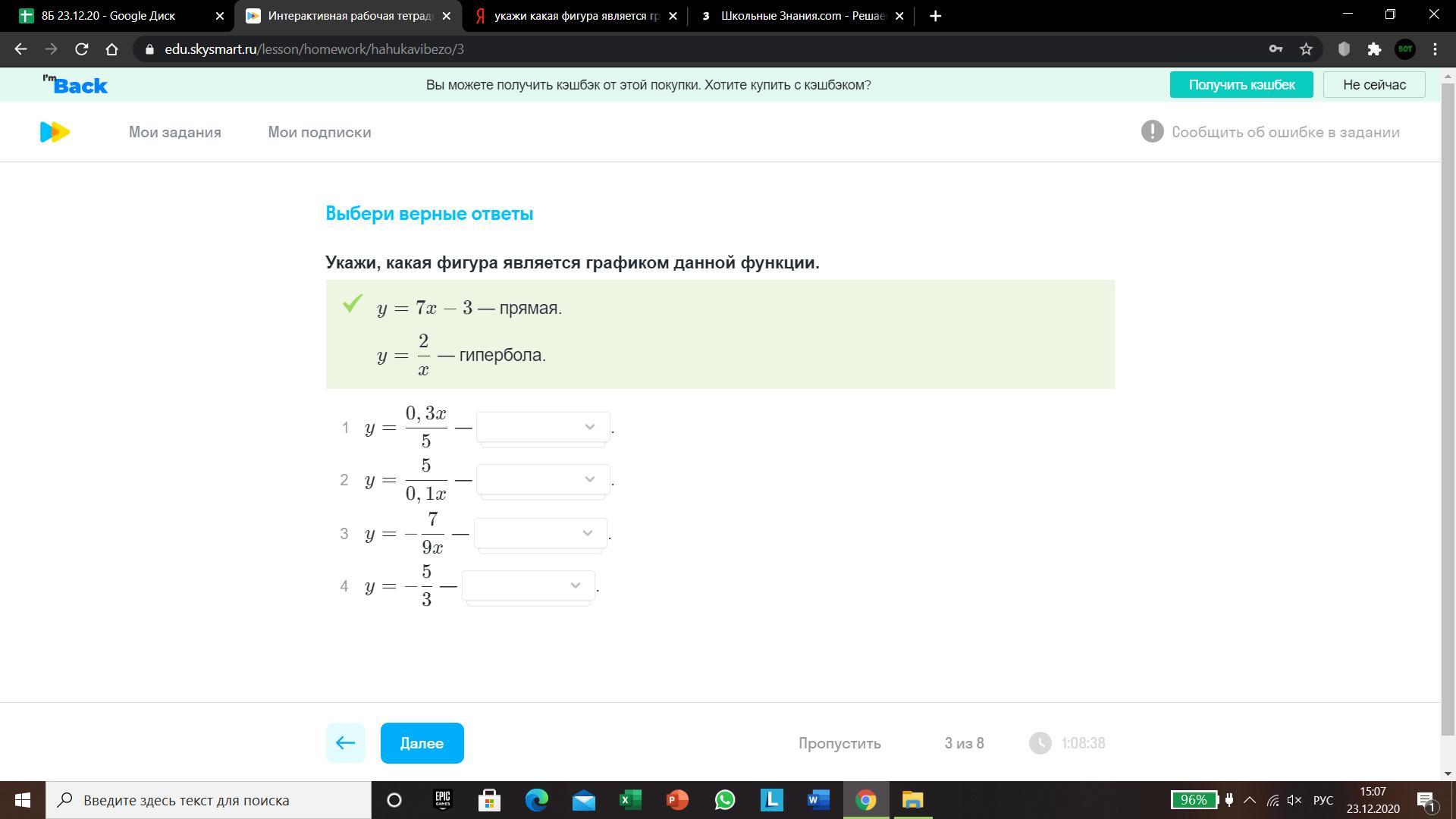Click the Пропустить link
Image resolution: width=1456 pixels, height=819 pixels.
click(x=839, y=743)
